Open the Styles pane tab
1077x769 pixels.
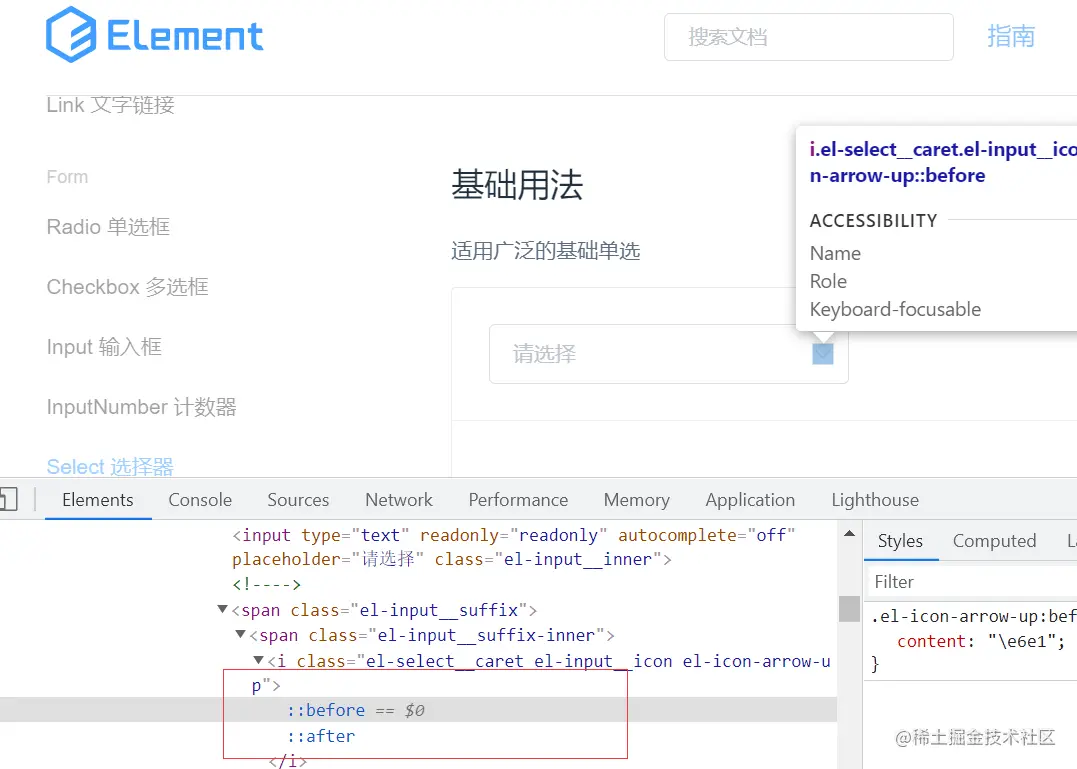[900, 541]
